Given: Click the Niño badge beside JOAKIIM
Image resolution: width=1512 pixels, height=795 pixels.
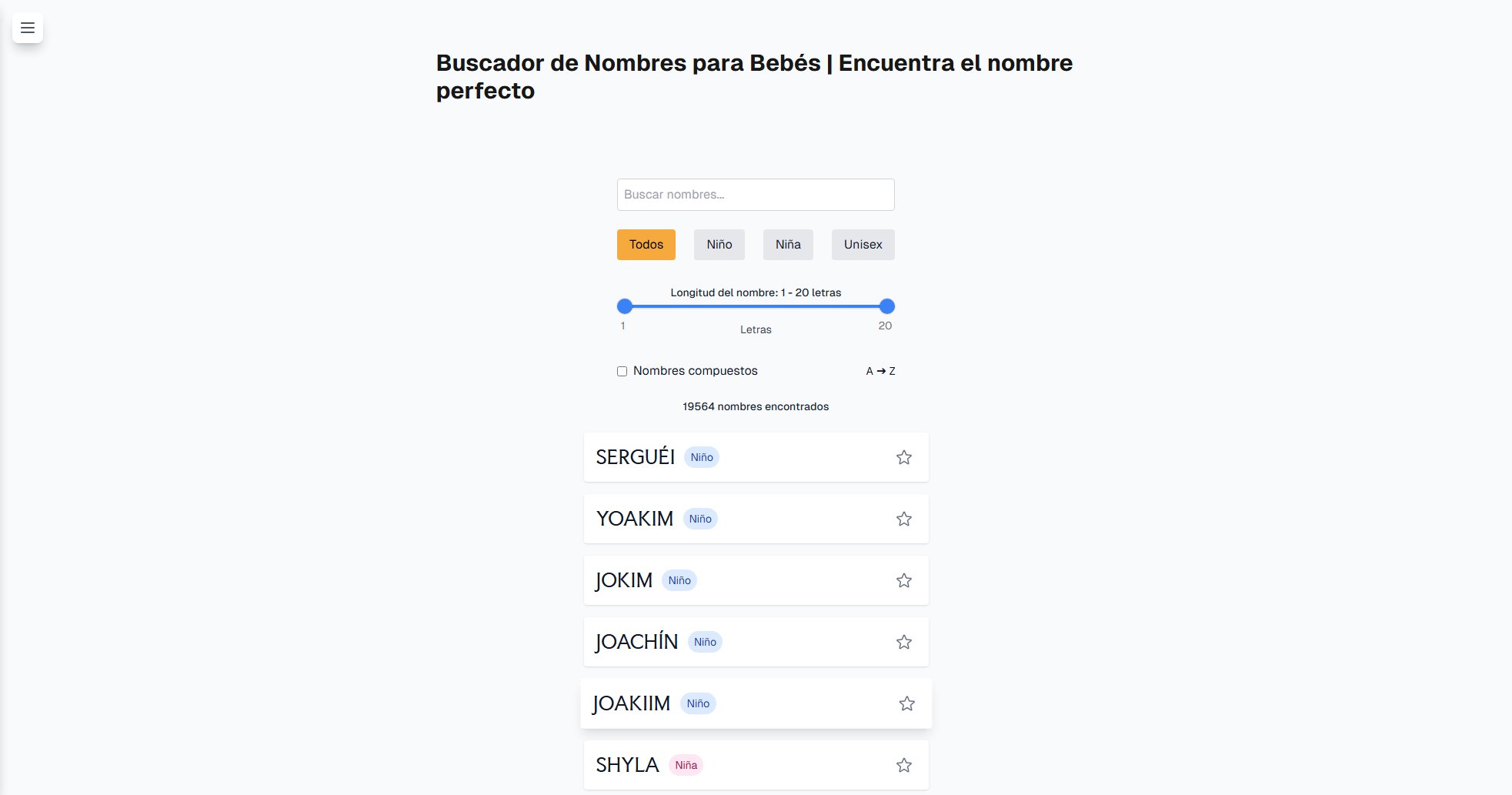Looking at the screenshot, I should (697, 703).
